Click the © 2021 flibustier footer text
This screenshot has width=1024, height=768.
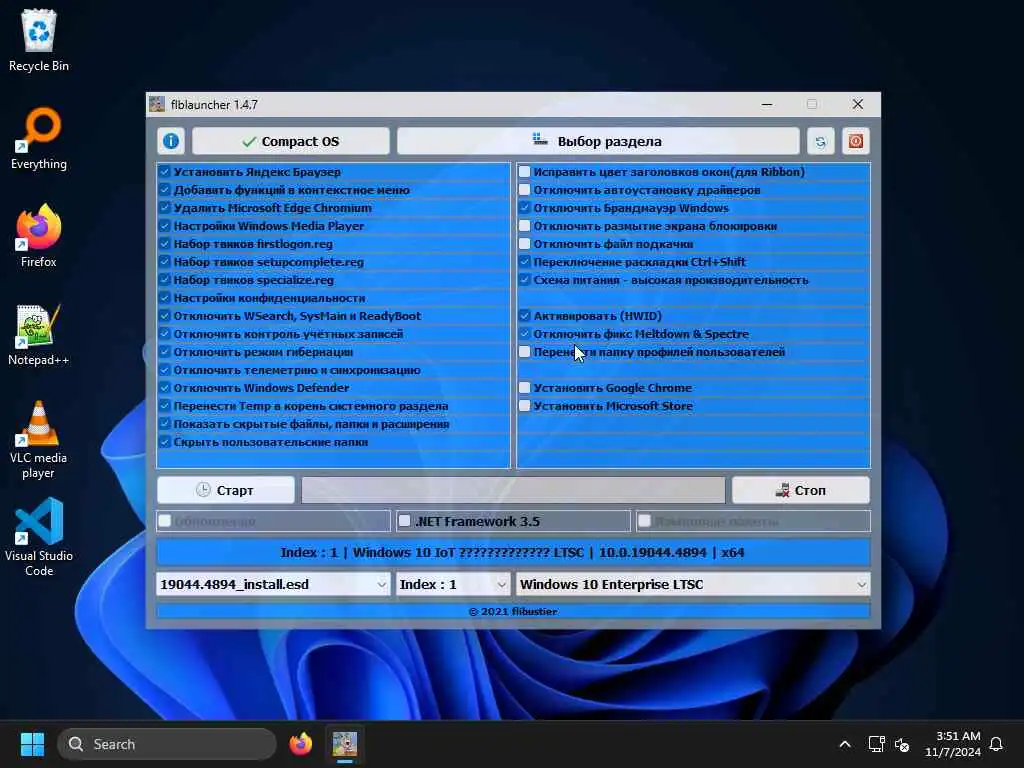[x=513, y=611]
